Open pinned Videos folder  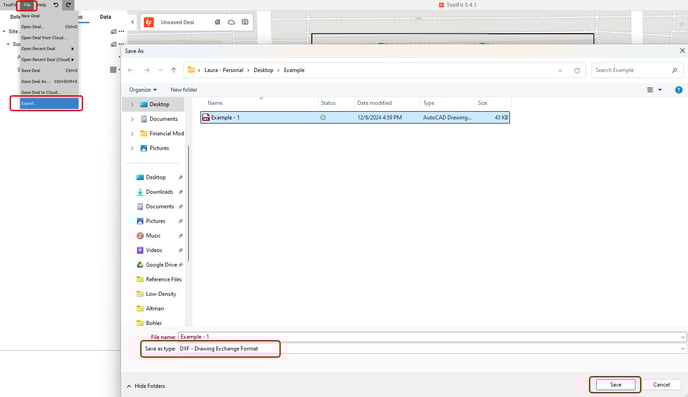[x=154, y=250]
